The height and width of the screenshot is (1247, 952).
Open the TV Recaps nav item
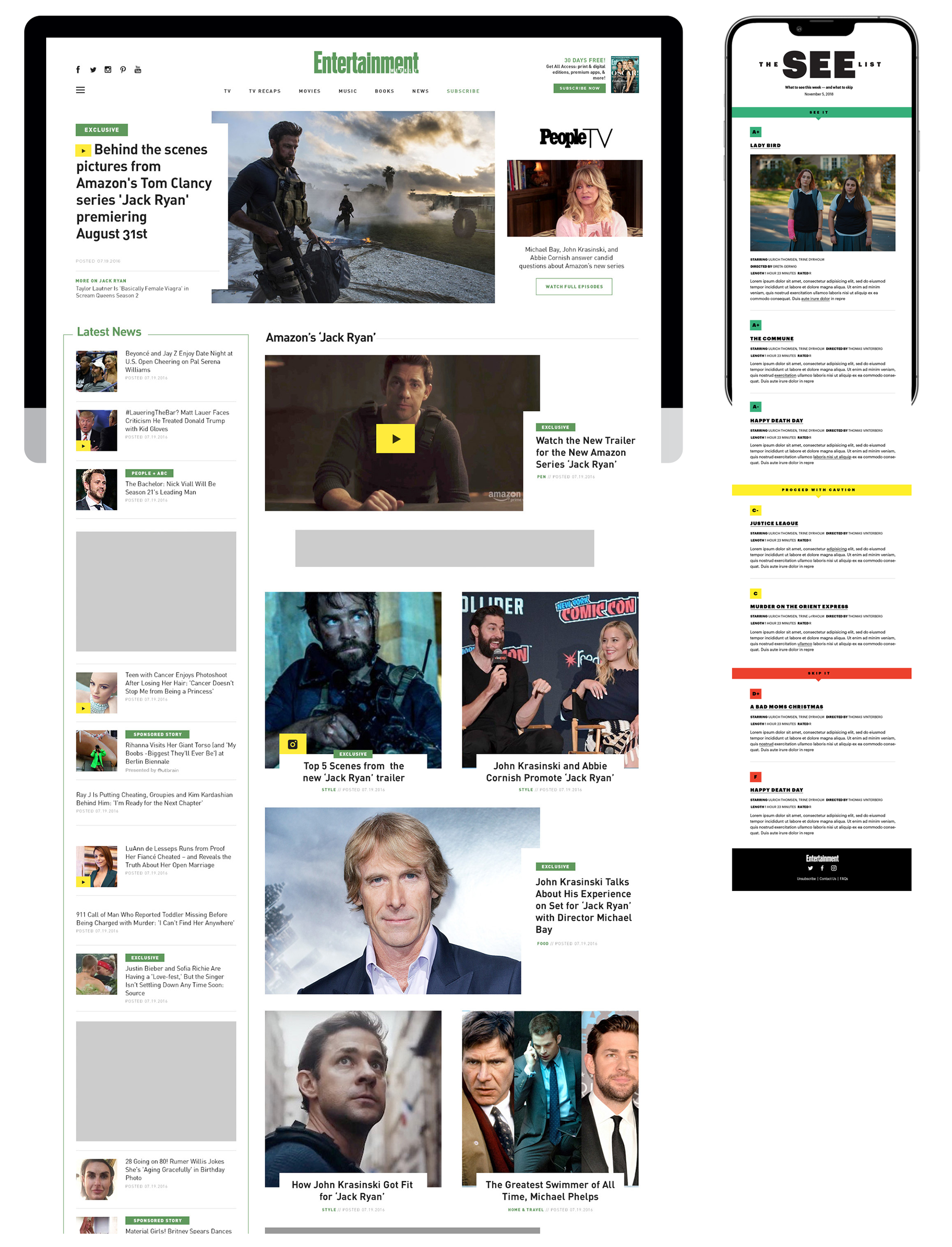coord(265,91)
